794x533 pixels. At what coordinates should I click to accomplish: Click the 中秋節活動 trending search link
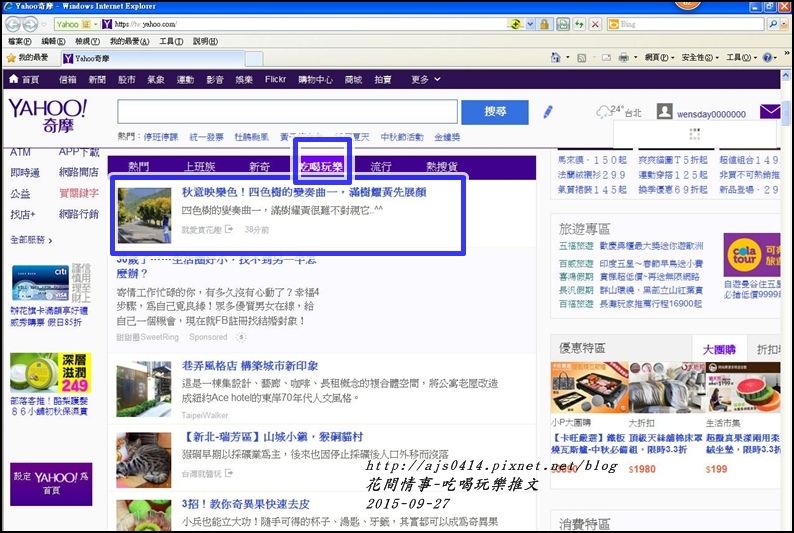point(402,137)
